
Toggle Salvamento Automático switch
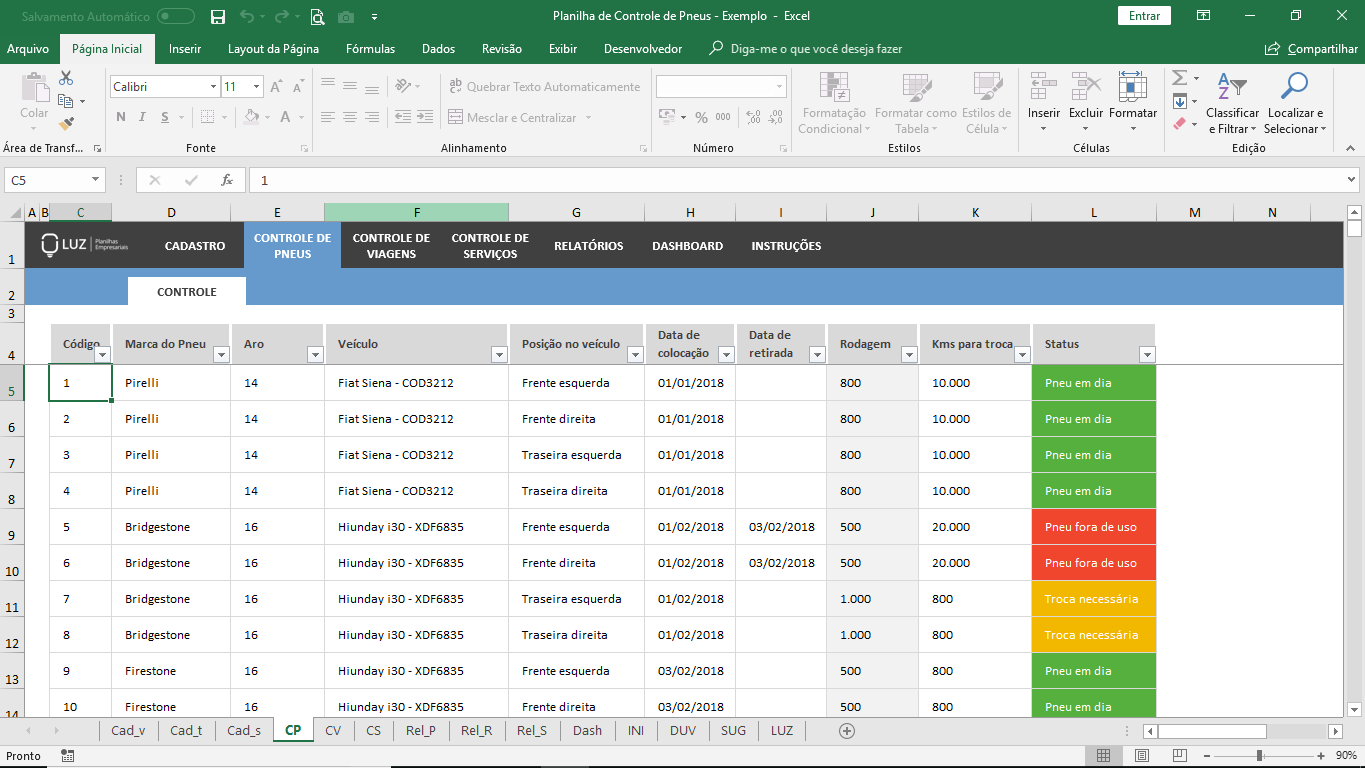click(176, 16)
